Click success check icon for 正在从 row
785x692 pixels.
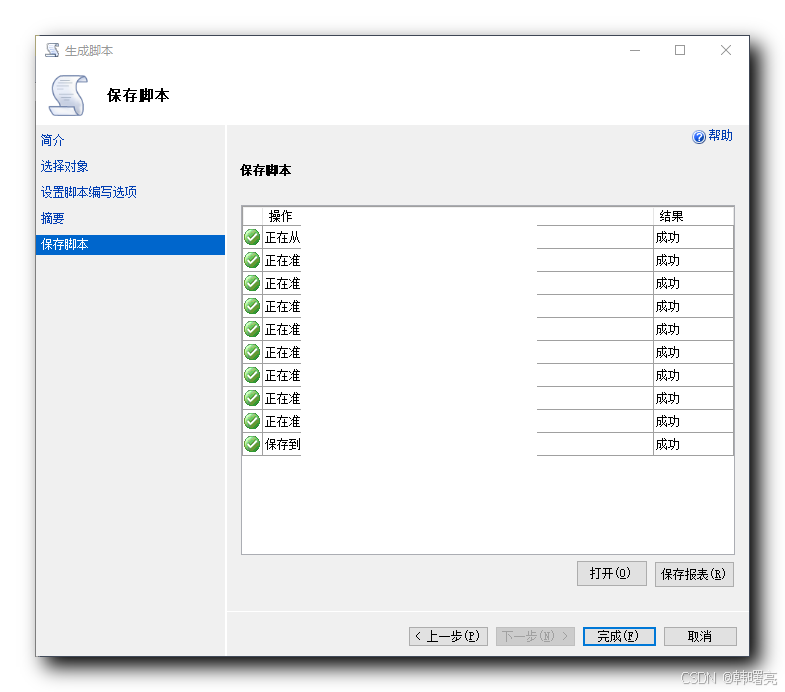point(252,237)
